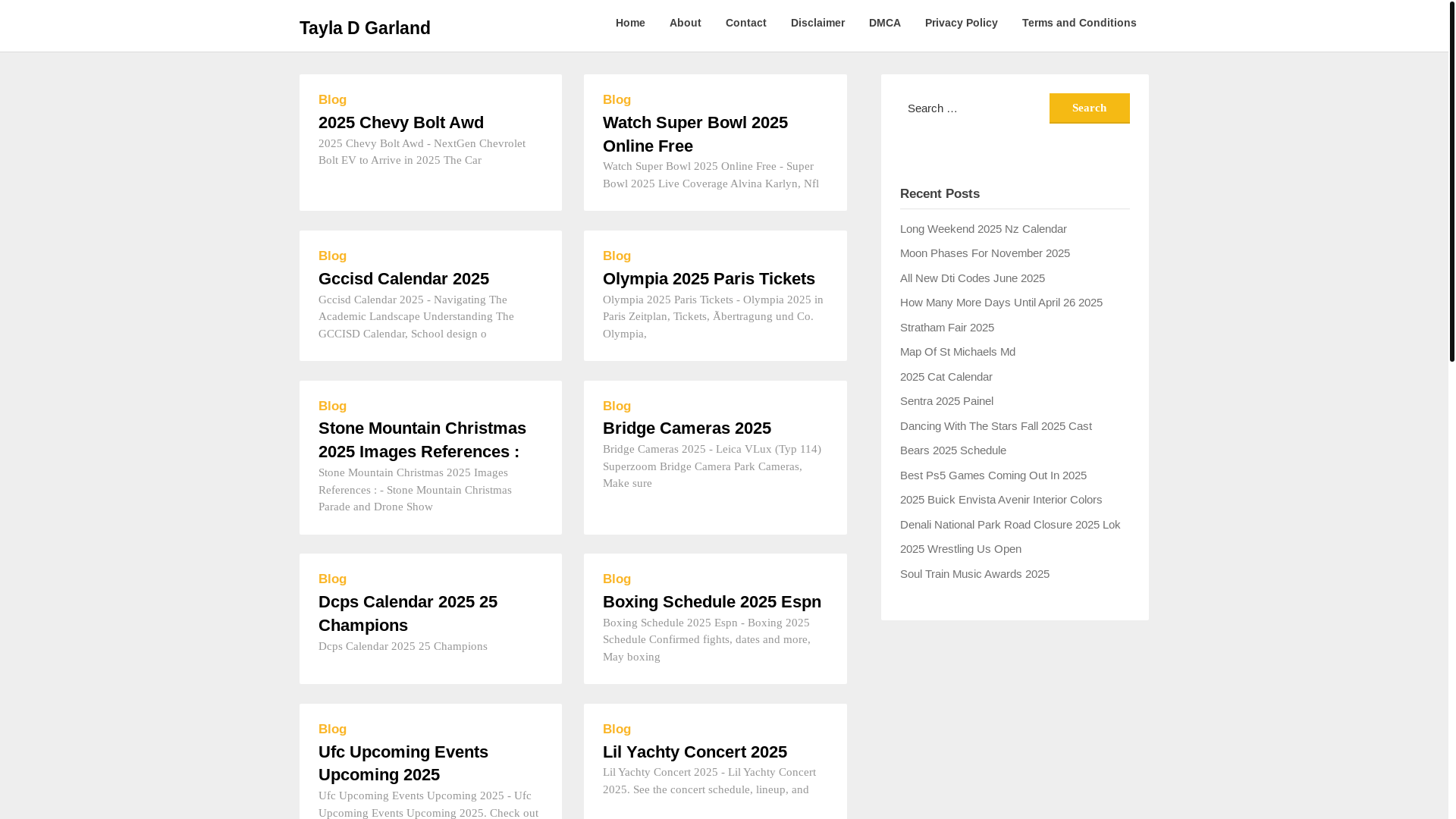This screenshot has width=1456, height=819.
Task: Open recent post 2025 Cat Calendar
Action: click(x=946, y=377)
